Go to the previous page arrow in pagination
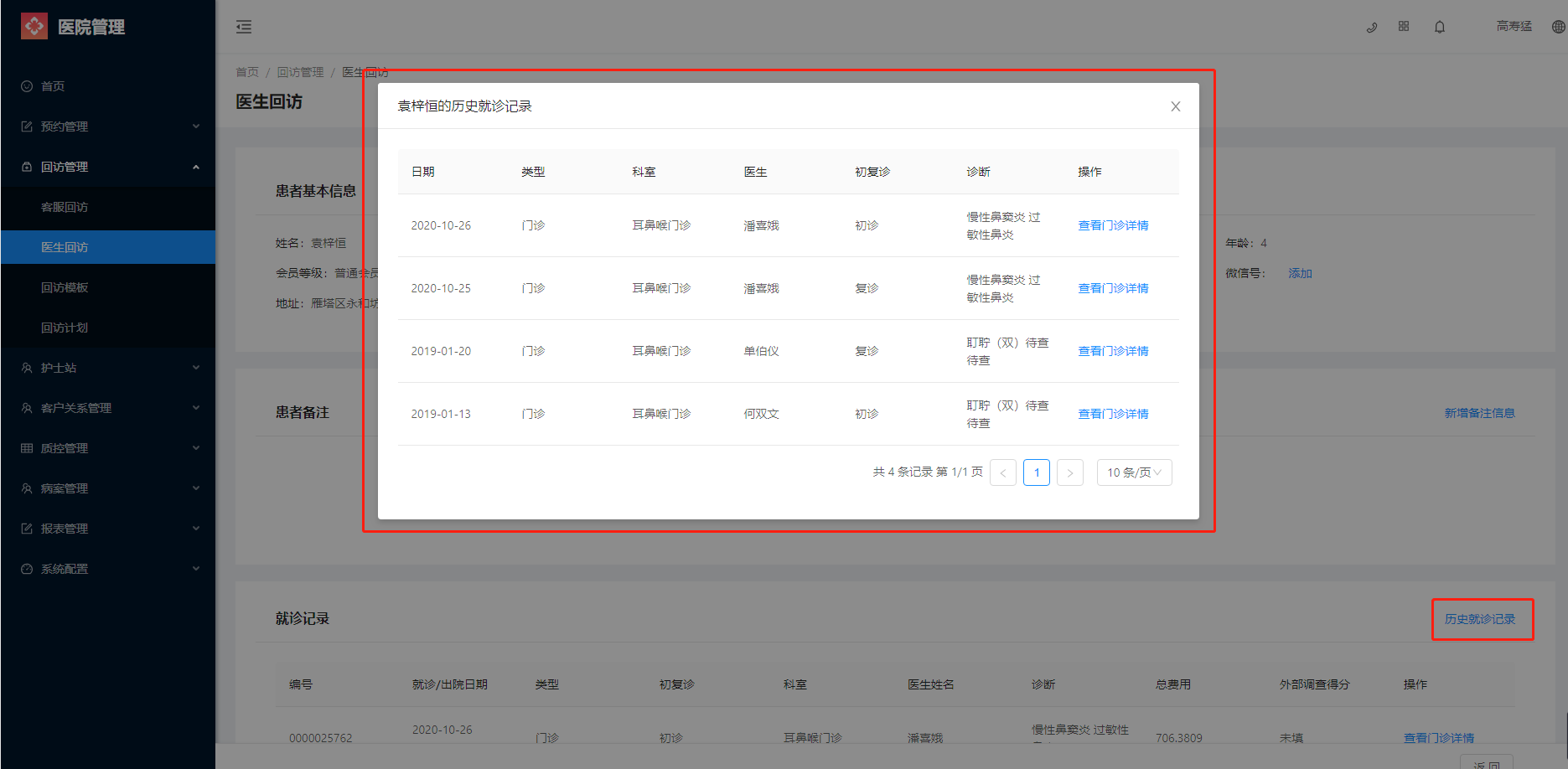Screen dimensions: 1568x769 coord(1003,472)
